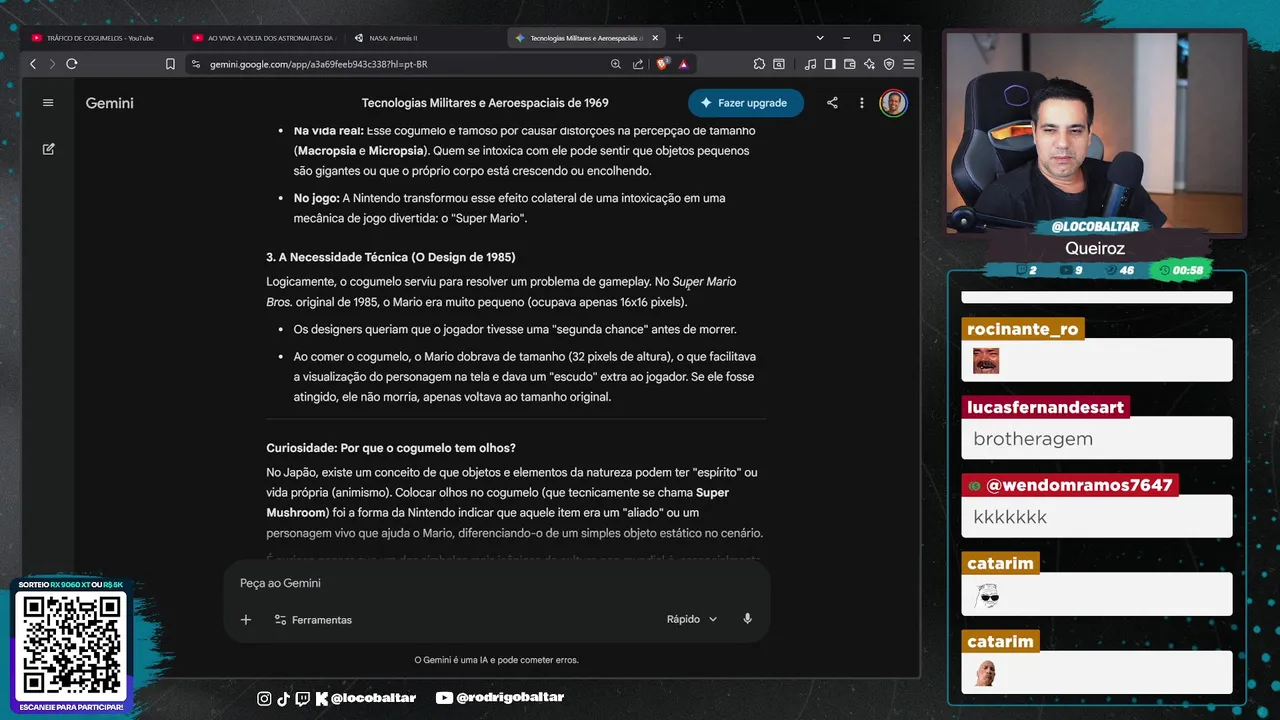Click the bold word Macropsia
This screenshot has width=1280, height=720.
point(327,151)
